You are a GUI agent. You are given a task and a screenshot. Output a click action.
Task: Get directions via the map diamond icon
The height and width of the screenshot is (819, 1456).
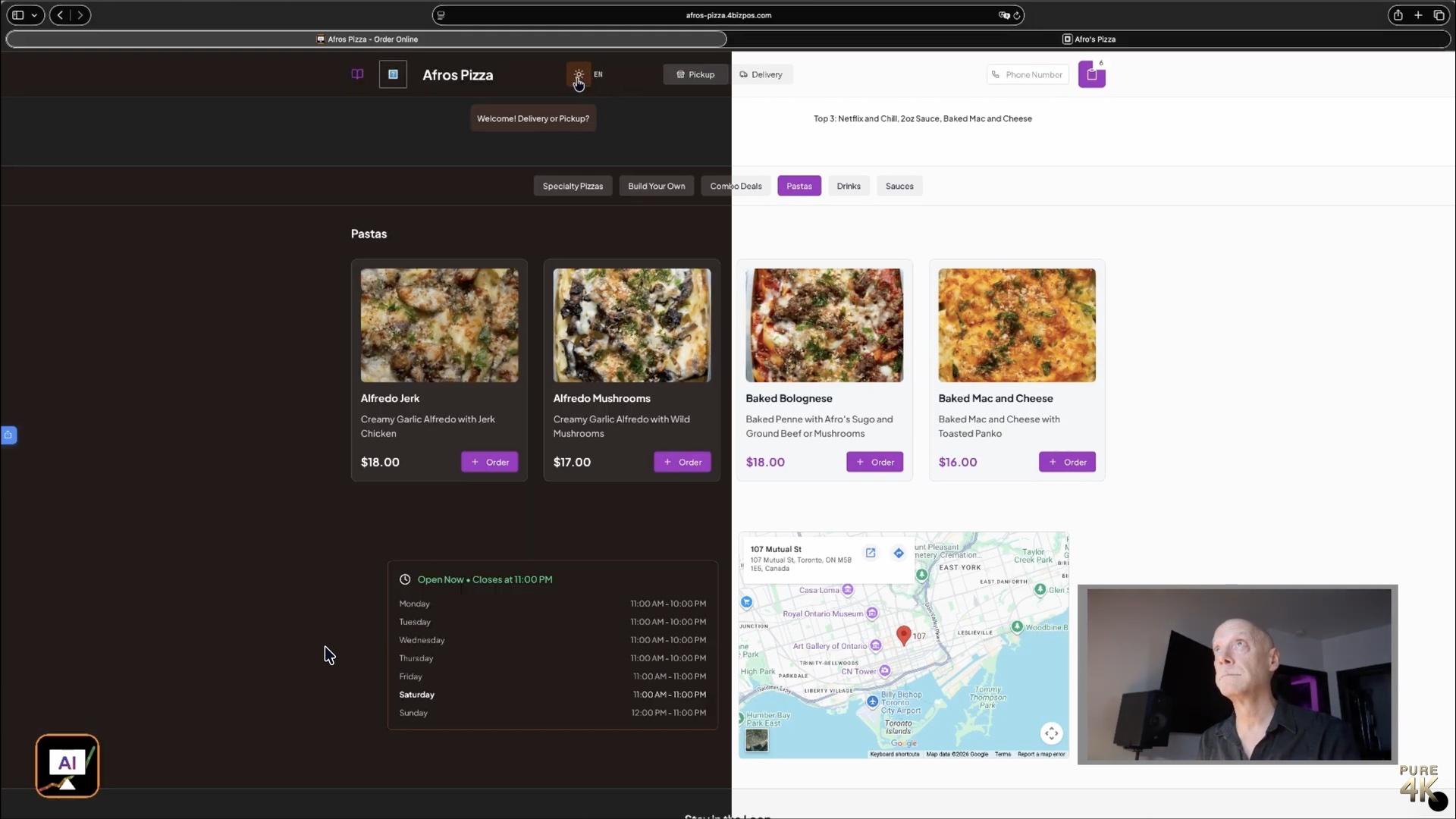tap(899, 553)
